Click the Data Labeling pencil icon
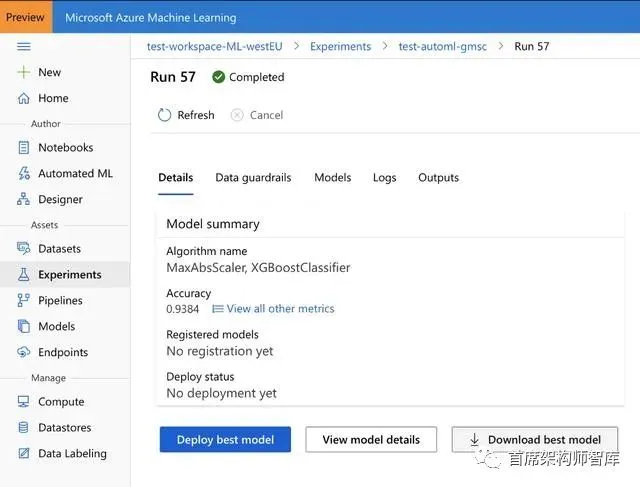The width and height of the screenshot is (640, 487). click(24, 453)
